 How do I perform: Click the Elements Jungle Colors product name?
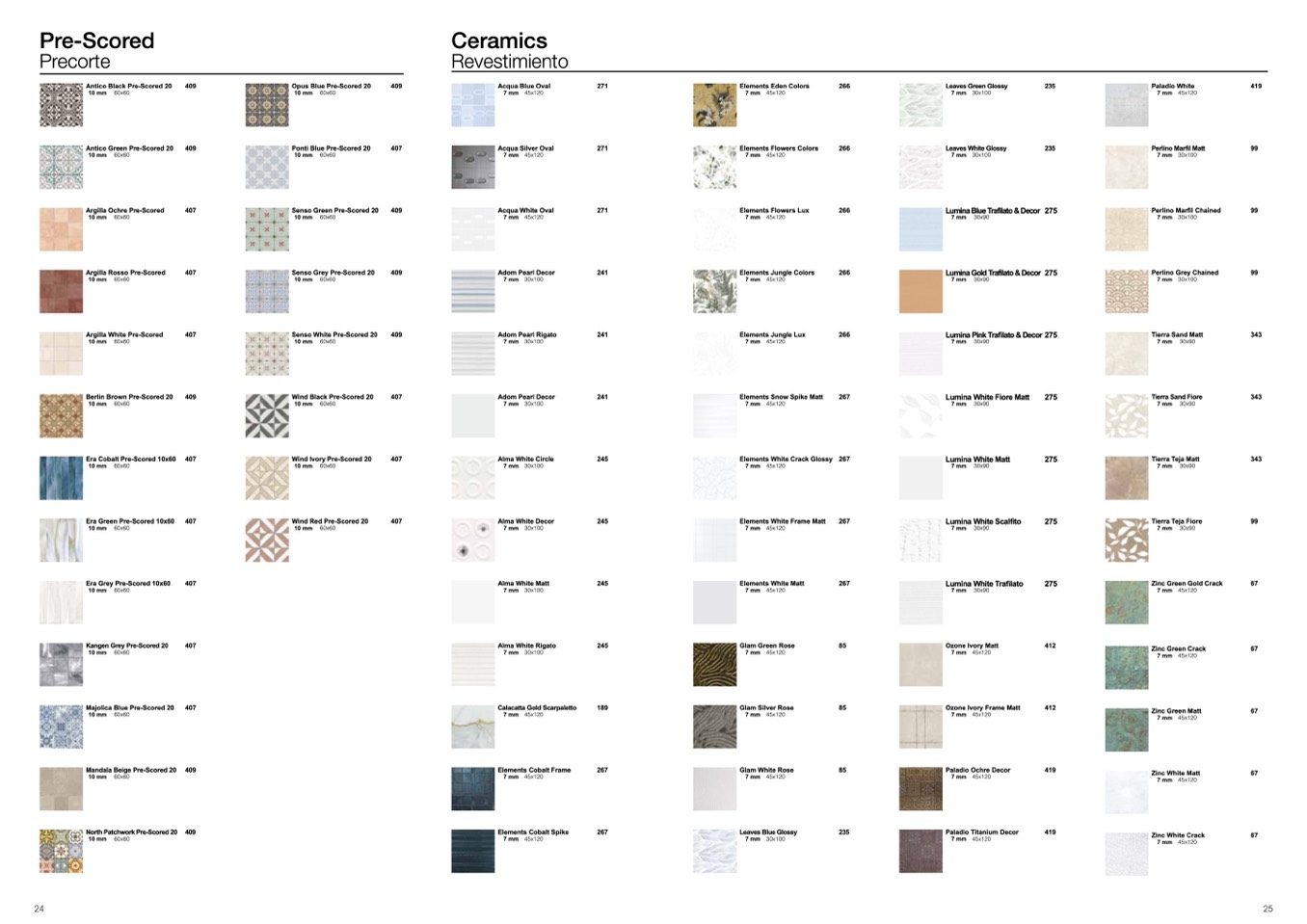pyautogui.click(x=776, y=273)
